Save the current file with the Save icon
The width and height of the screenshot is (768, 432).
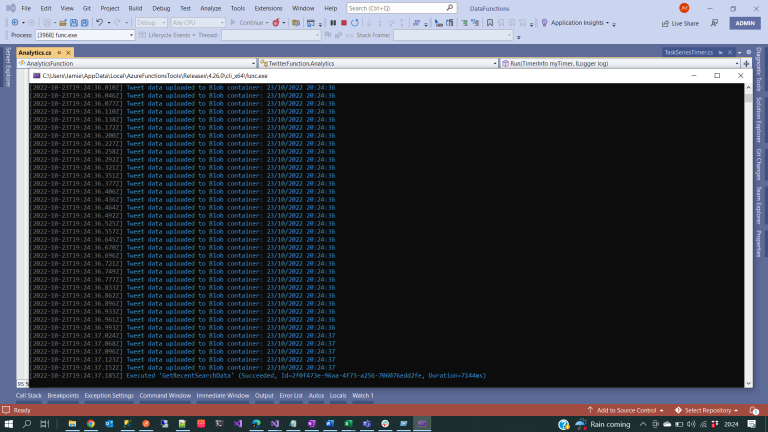coord(73,23)
